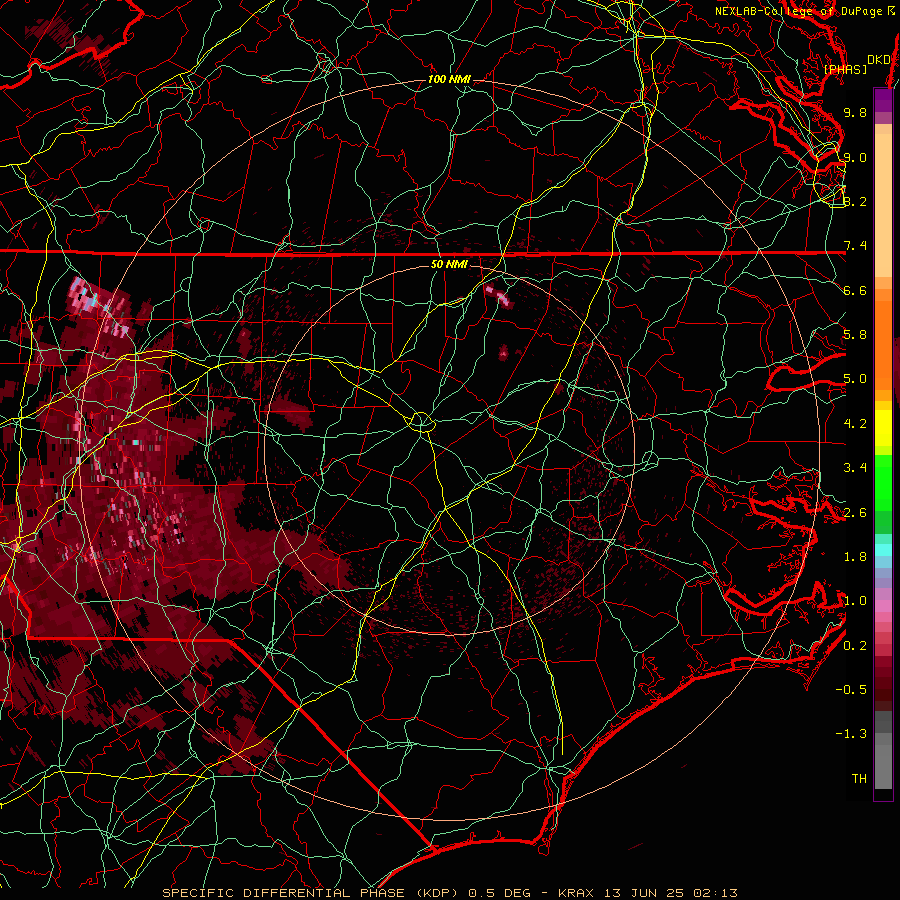
Task: Select the [PHAS] unit label above the color bar
Action: pyautogui.click(x=845, y=69)
